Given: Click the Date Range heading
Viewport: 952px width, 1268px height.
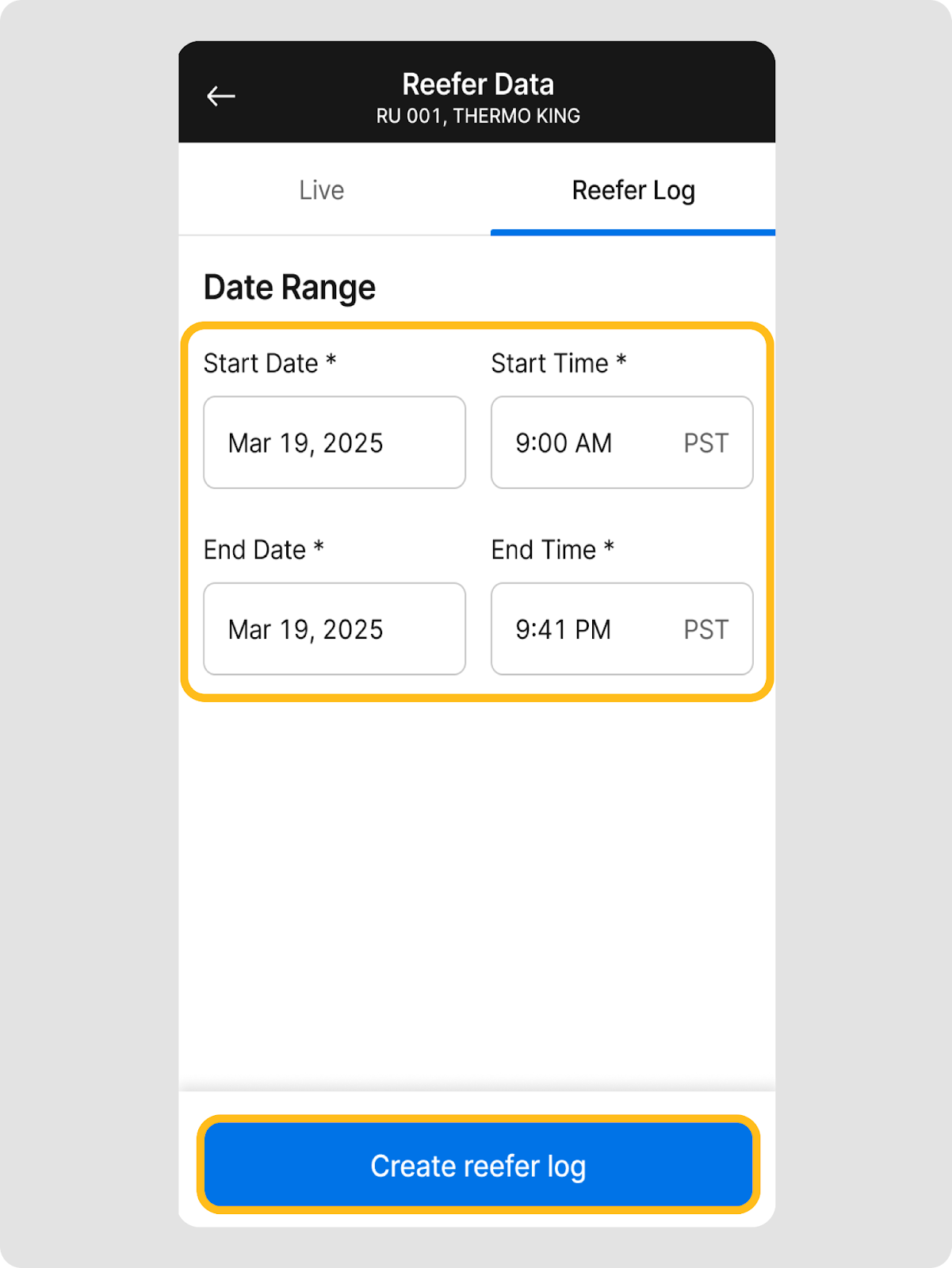Looking at the screenshot, I should point(289,288).
